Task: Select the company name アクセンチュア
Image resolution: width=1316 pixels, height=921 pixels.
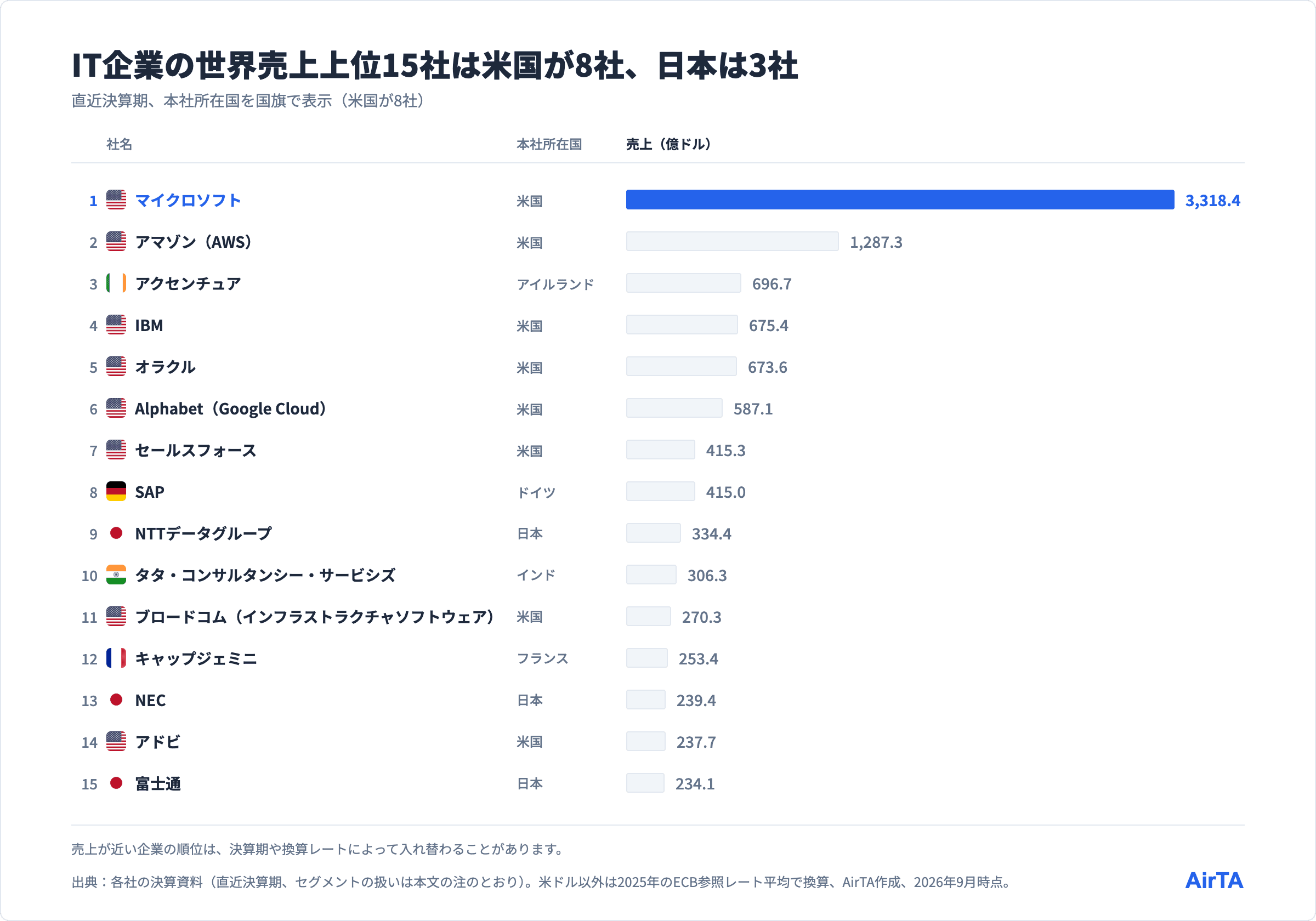Action: (188, 283)
